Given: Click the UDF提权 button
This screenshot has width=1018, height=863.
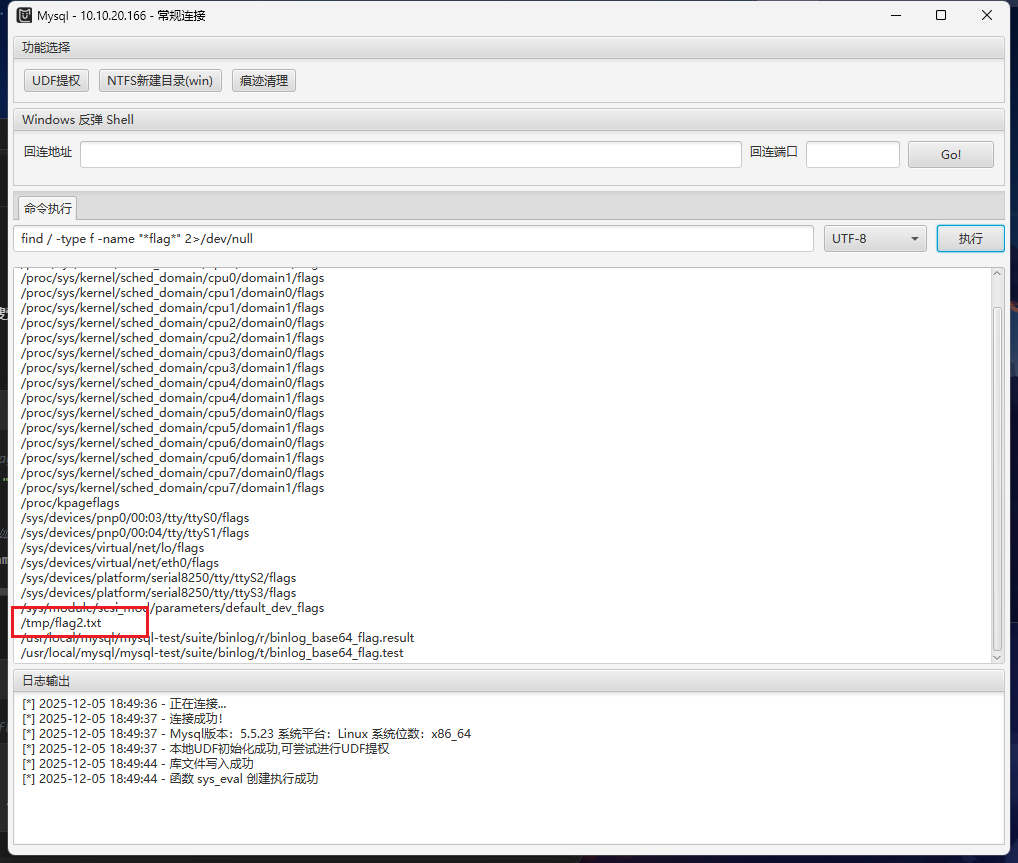Looking at the screenshot, I should [56, 81].
